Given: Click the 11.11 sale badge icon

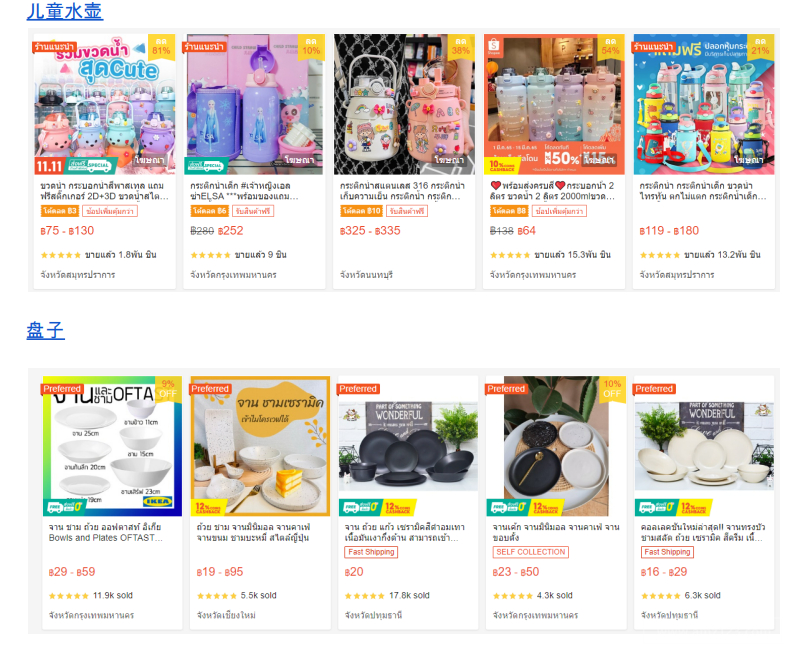Looking at the screenshot, I should pyautogui.click(x=49, y=166).
